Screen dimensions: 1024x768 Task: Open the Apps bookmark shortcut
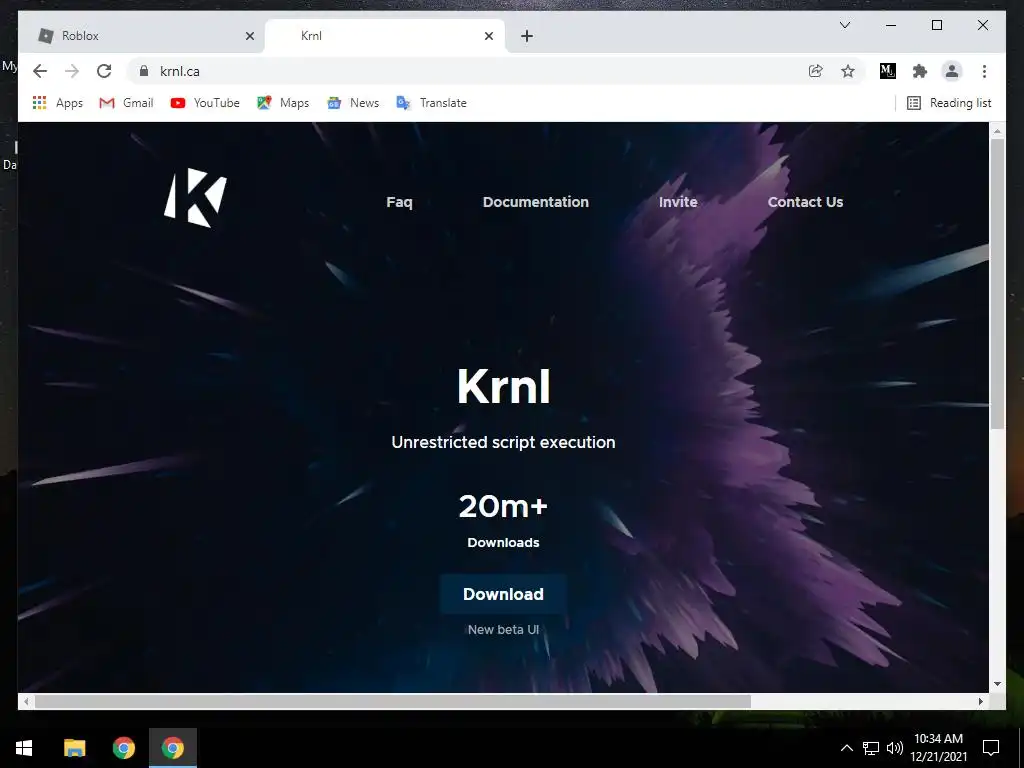(57, 103)
